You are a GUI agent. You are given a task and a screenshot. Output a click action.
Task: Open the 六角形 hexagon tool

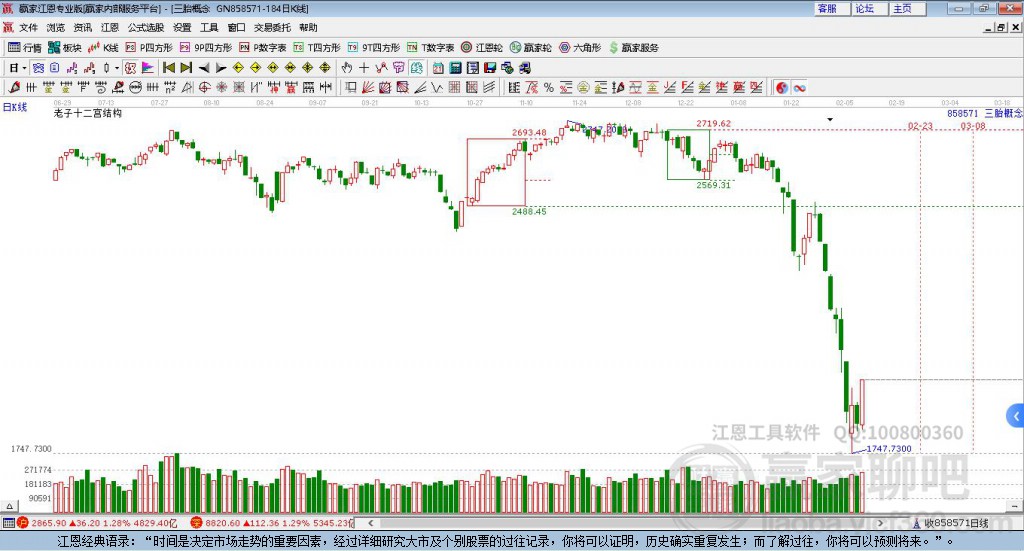click(580, 48)
